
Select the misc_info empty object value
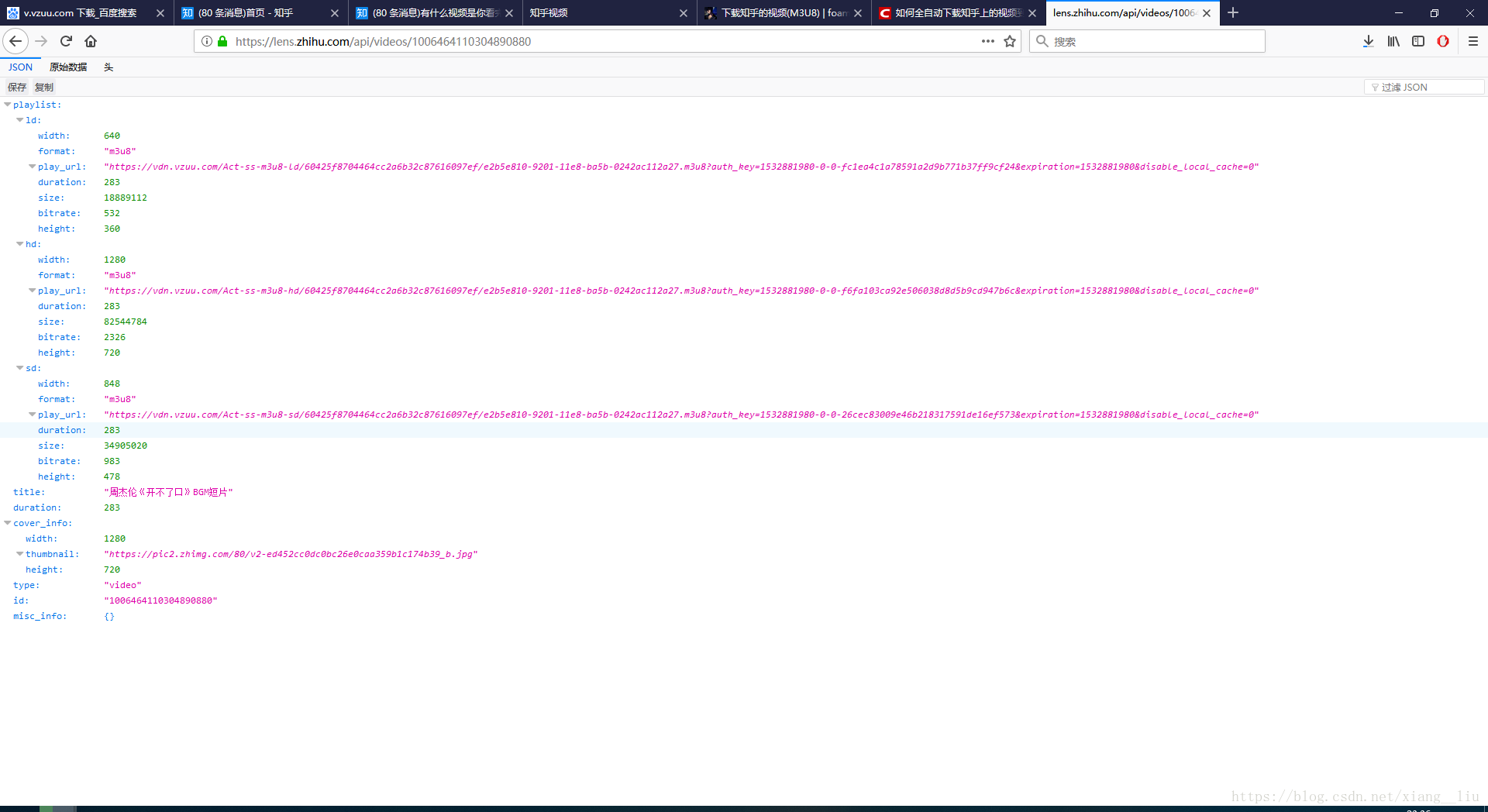point(109,616)
